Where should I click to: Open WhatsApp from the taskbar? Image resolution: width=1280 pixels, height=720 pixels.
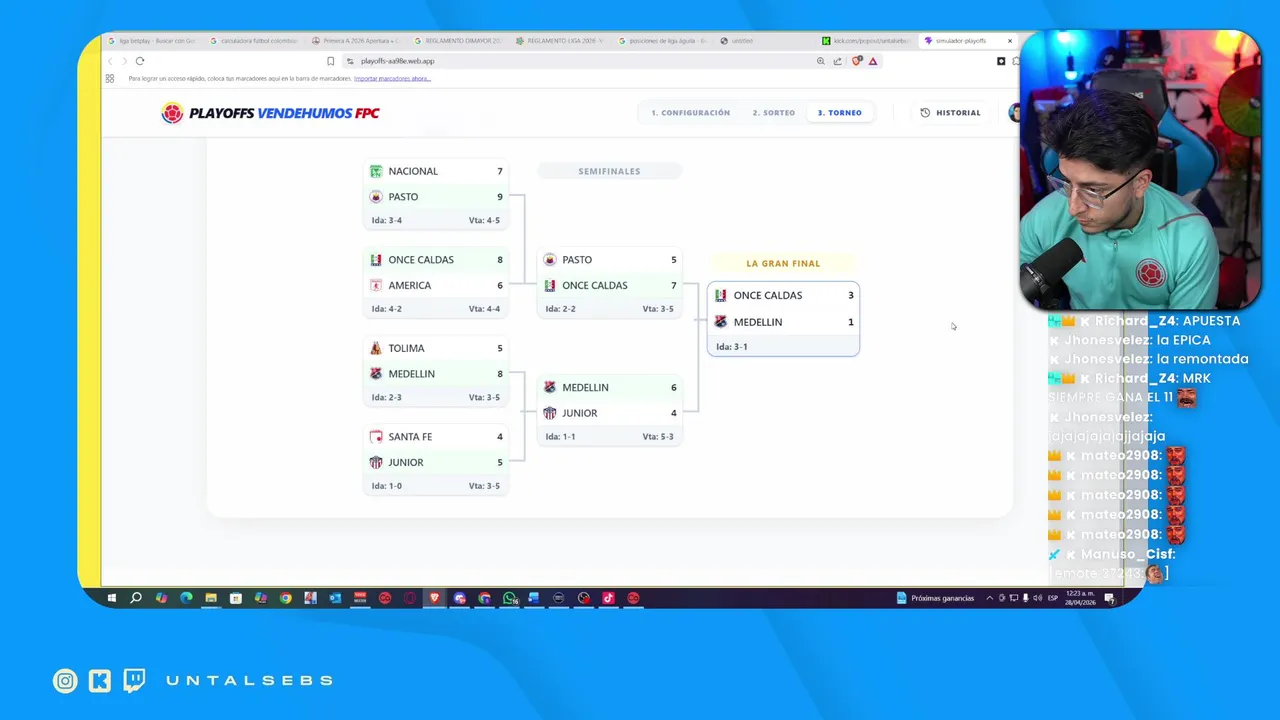click(x=509, y=598)
